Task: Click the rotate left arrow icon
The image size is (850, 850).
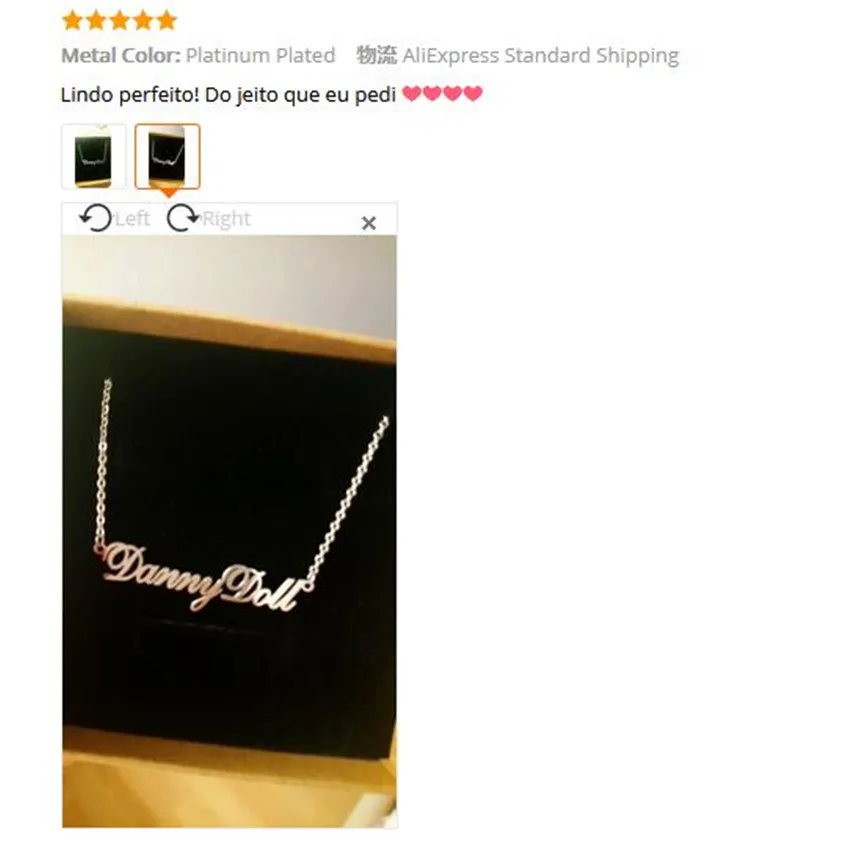Action: [95, 218]
